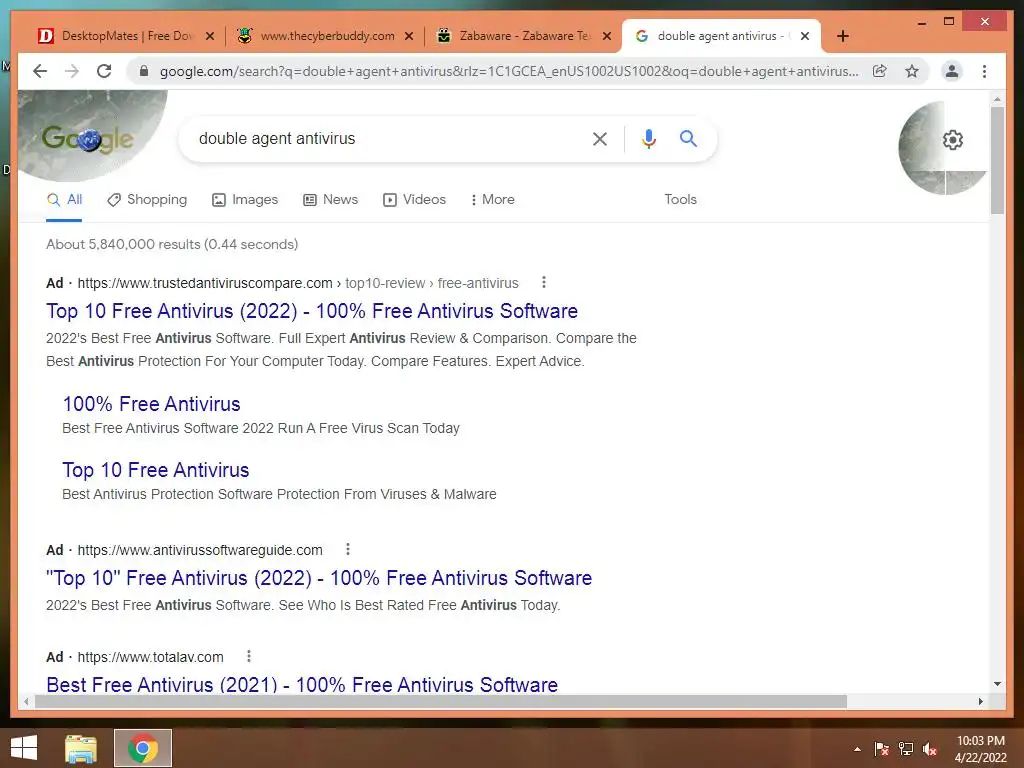Go back to the previous page
This screenshot has width=1024, height=768.
click(x=40, y=71)
